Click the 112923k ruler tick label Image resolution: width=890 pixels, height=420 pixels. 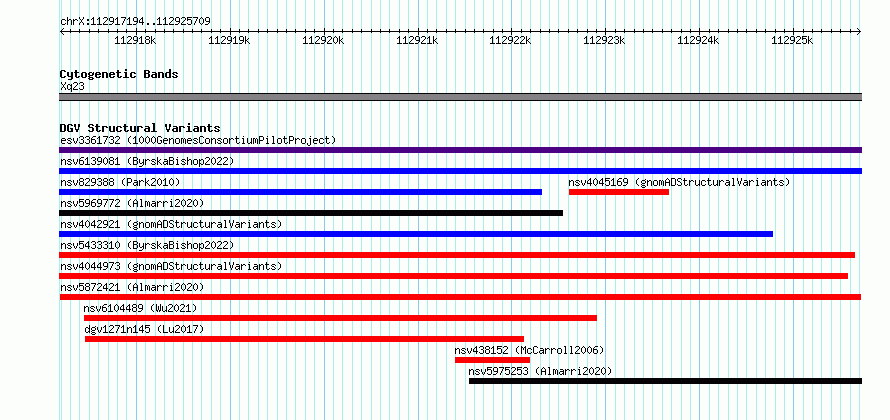tap(604, 40)
